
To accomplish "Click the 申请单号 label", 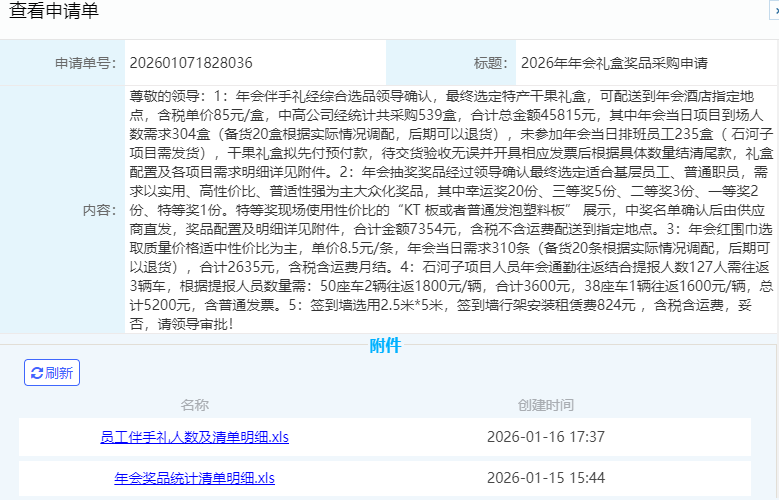I will pyautogui.click(x=85, y=63).
